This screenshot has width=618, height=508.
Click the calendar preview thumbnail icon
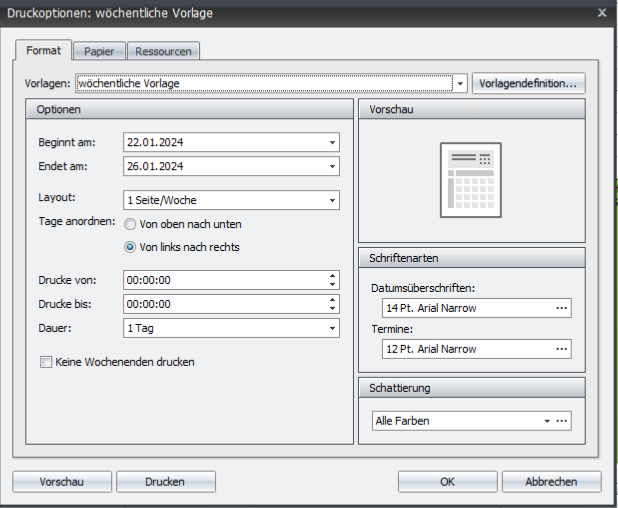(471, 179)
